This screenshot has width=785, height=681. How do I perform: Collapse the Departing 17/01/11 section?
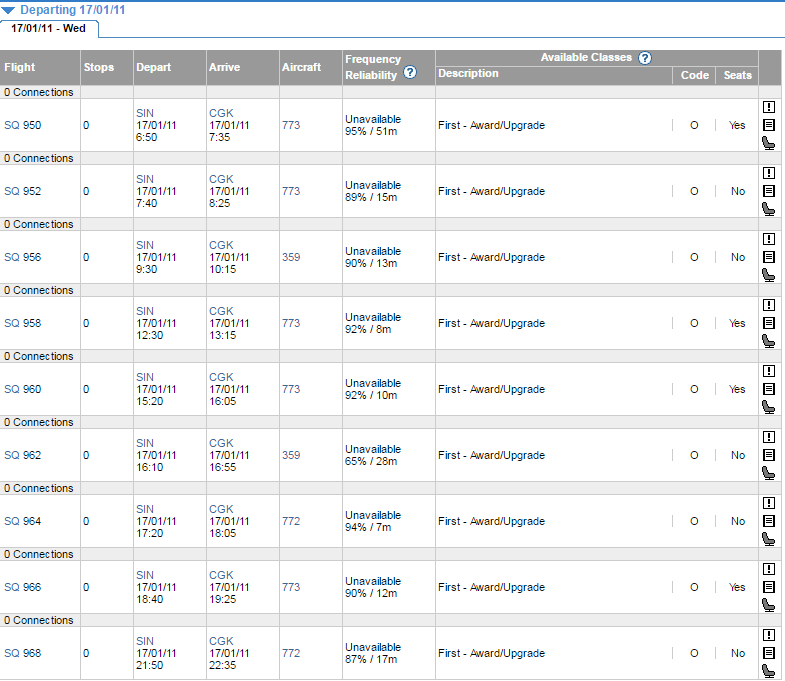coord(9,9)
